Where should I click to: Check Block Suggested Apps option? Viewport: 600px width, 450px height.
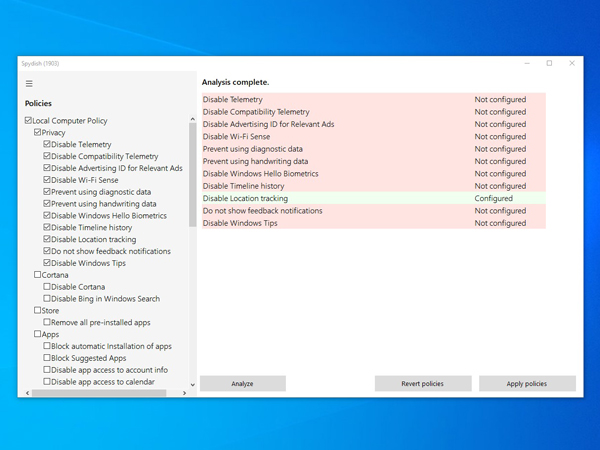(x=47, y=358)
